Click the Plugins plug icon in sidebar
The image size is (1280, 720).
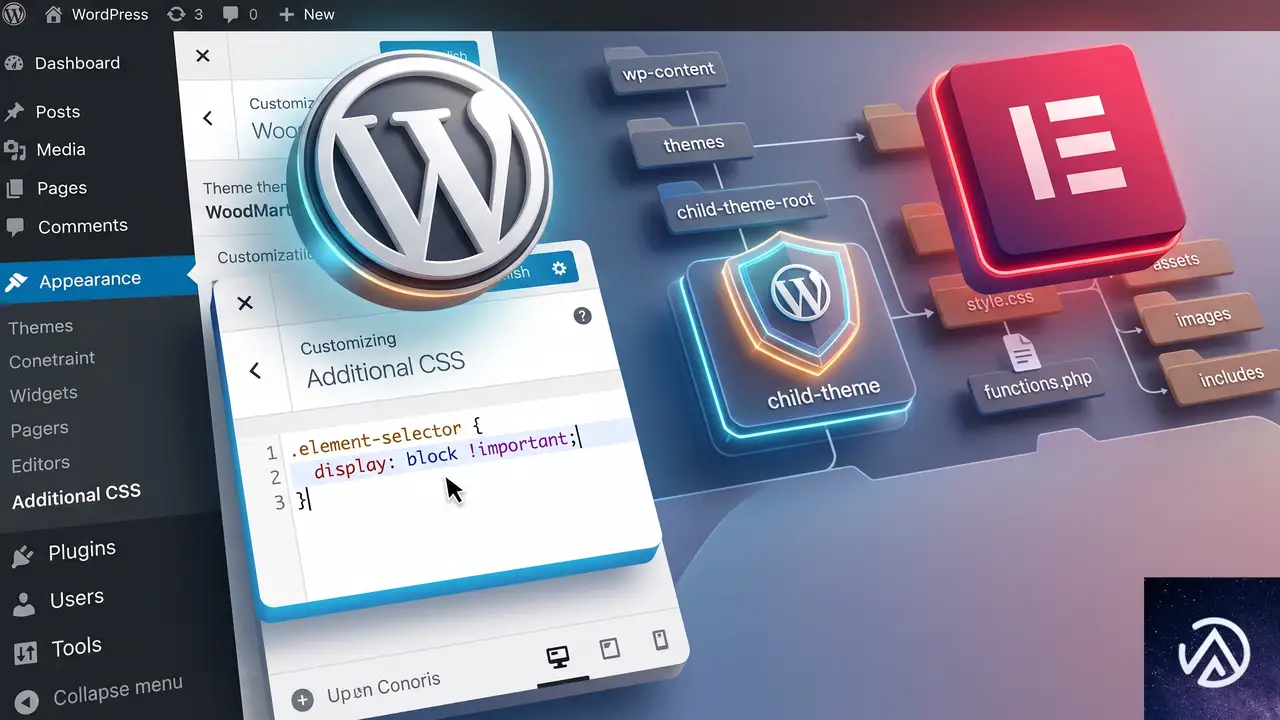coord(22,557)
